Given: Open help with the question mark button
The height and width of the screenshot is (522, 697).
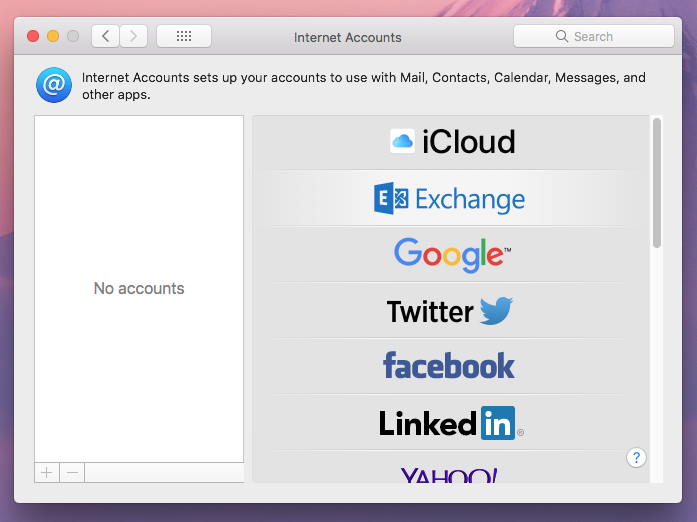Looking at the screenshot, I should click(636, 458).
